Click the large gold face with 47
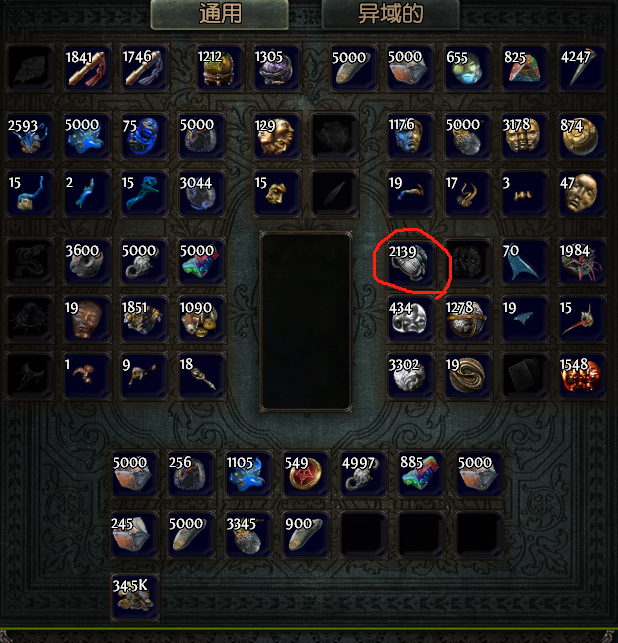The height and width of the screenshot is (643, 618). 582,194
